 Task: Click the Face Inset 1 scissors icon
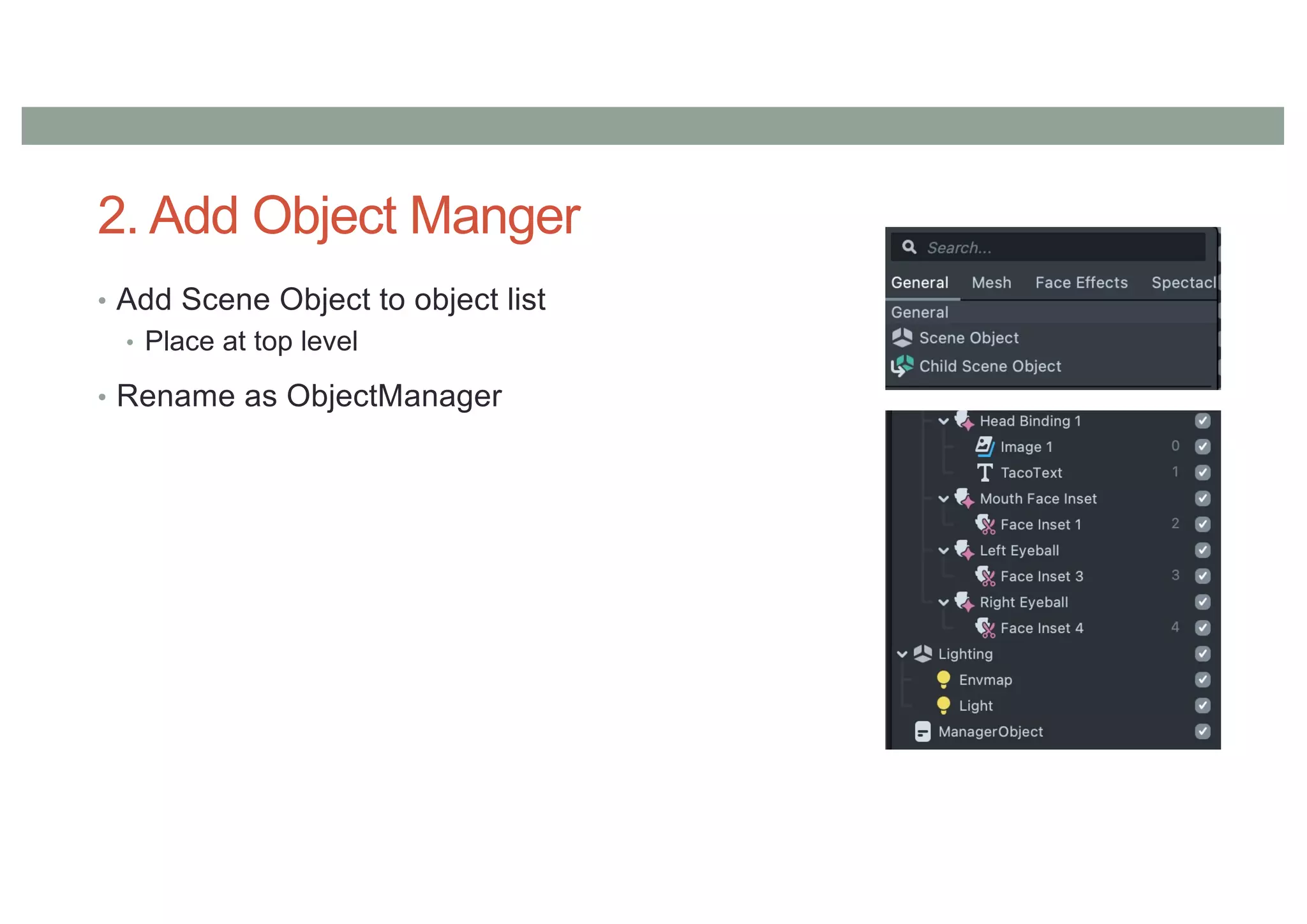[985, 525]
